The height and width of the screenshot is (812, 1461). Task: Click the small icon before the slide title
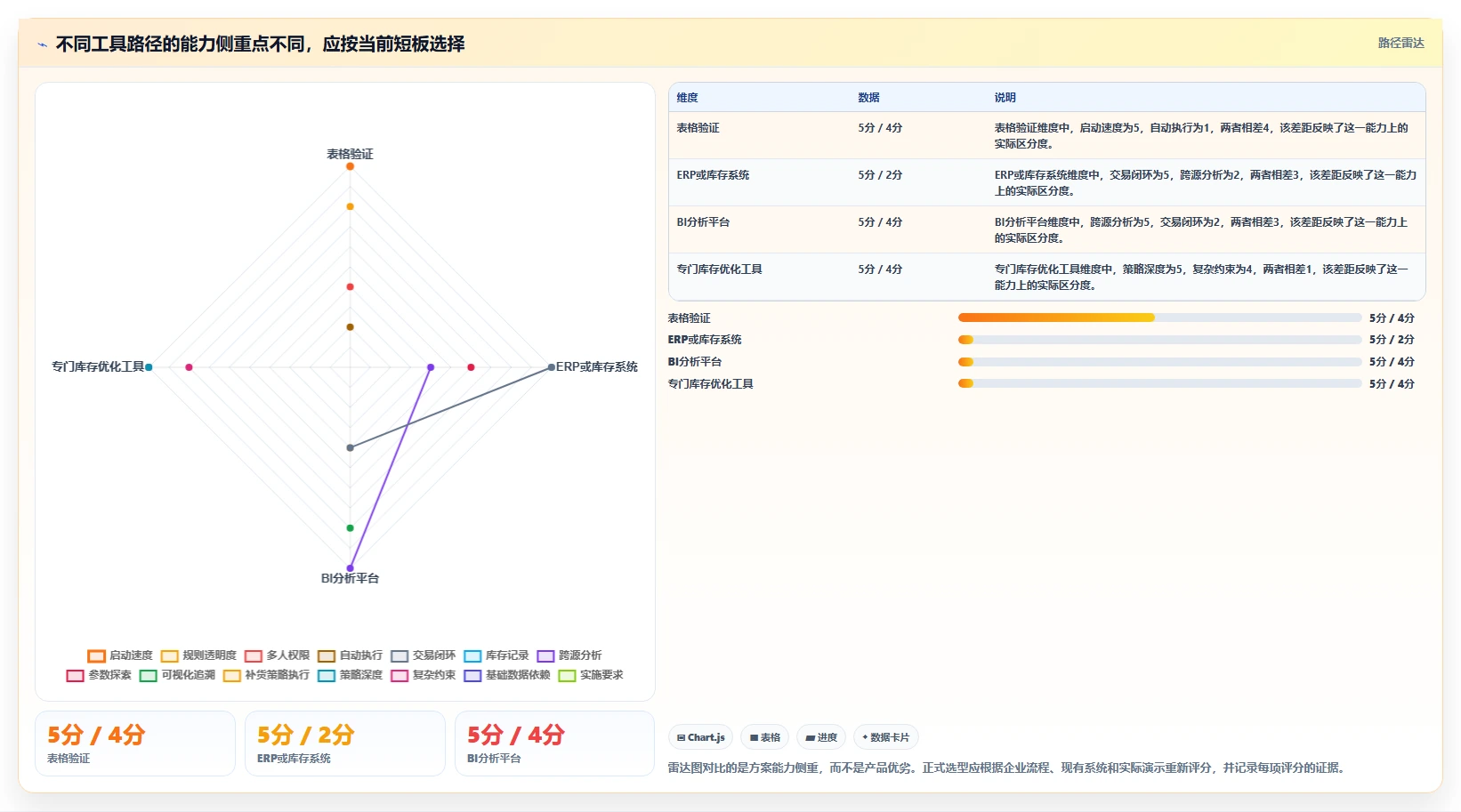[x=42, y=44]
